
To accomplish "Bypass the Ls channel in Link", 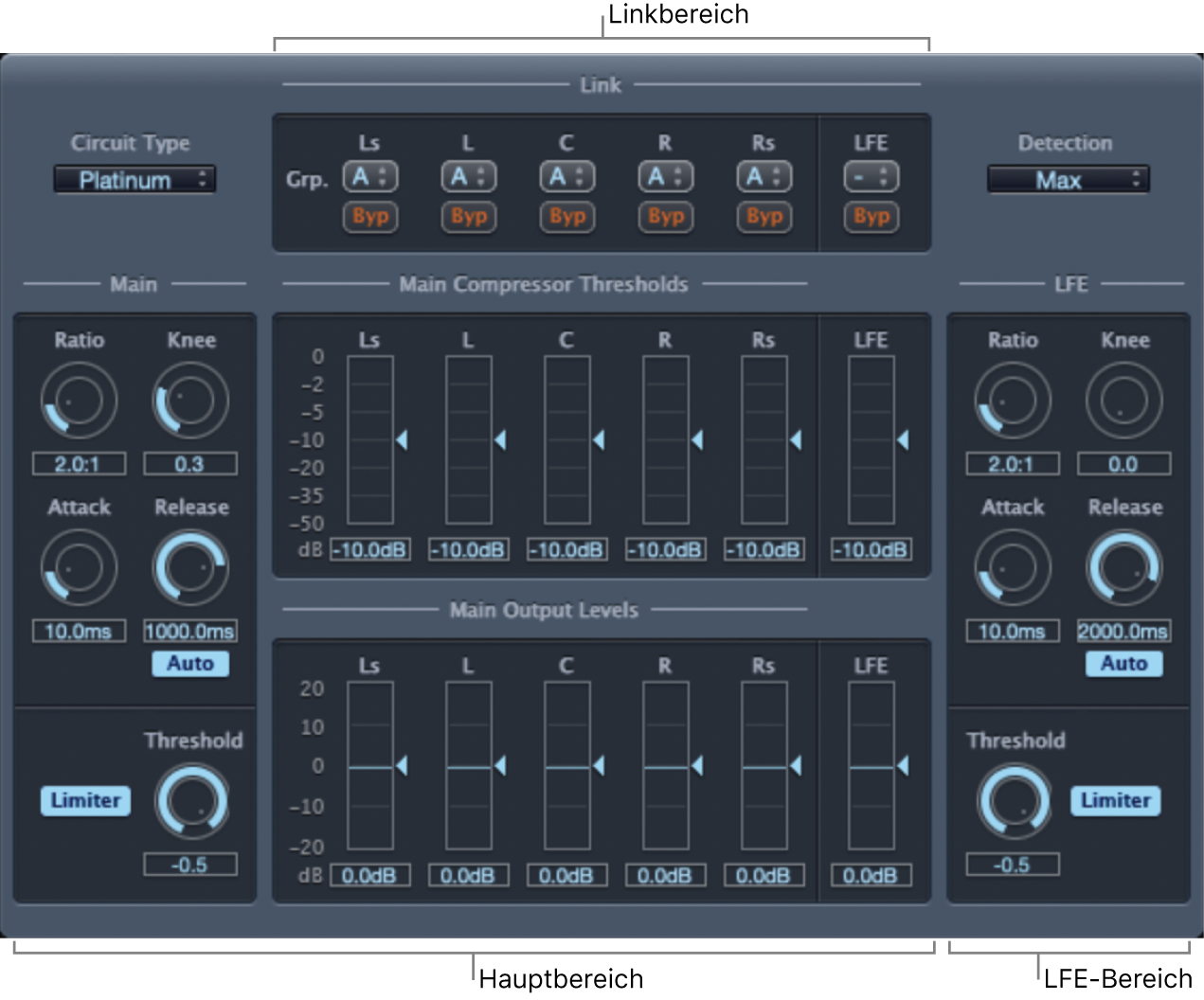I will [x=370, y=217].
